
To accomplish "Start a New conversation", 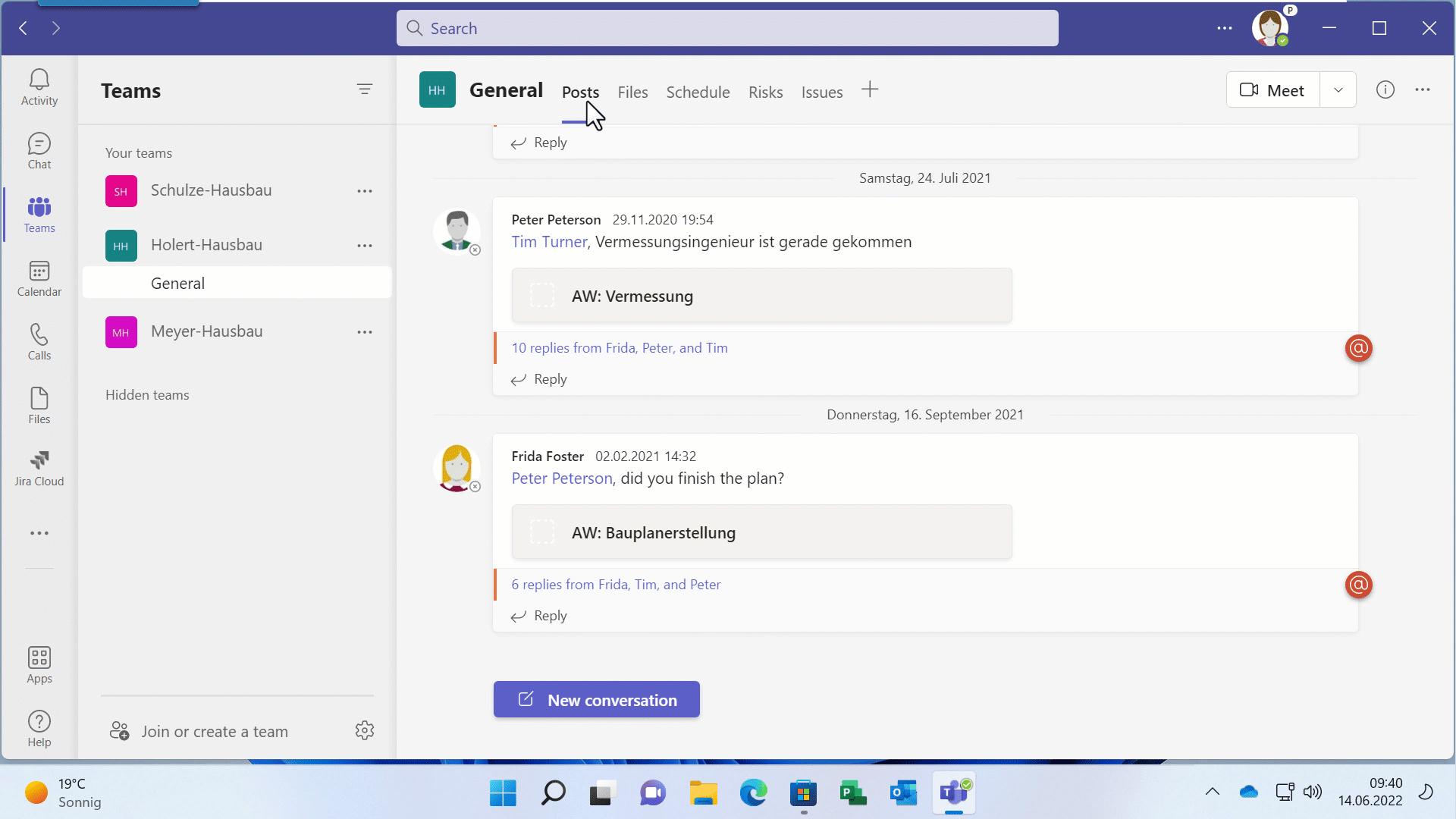I will pos(597,700).
